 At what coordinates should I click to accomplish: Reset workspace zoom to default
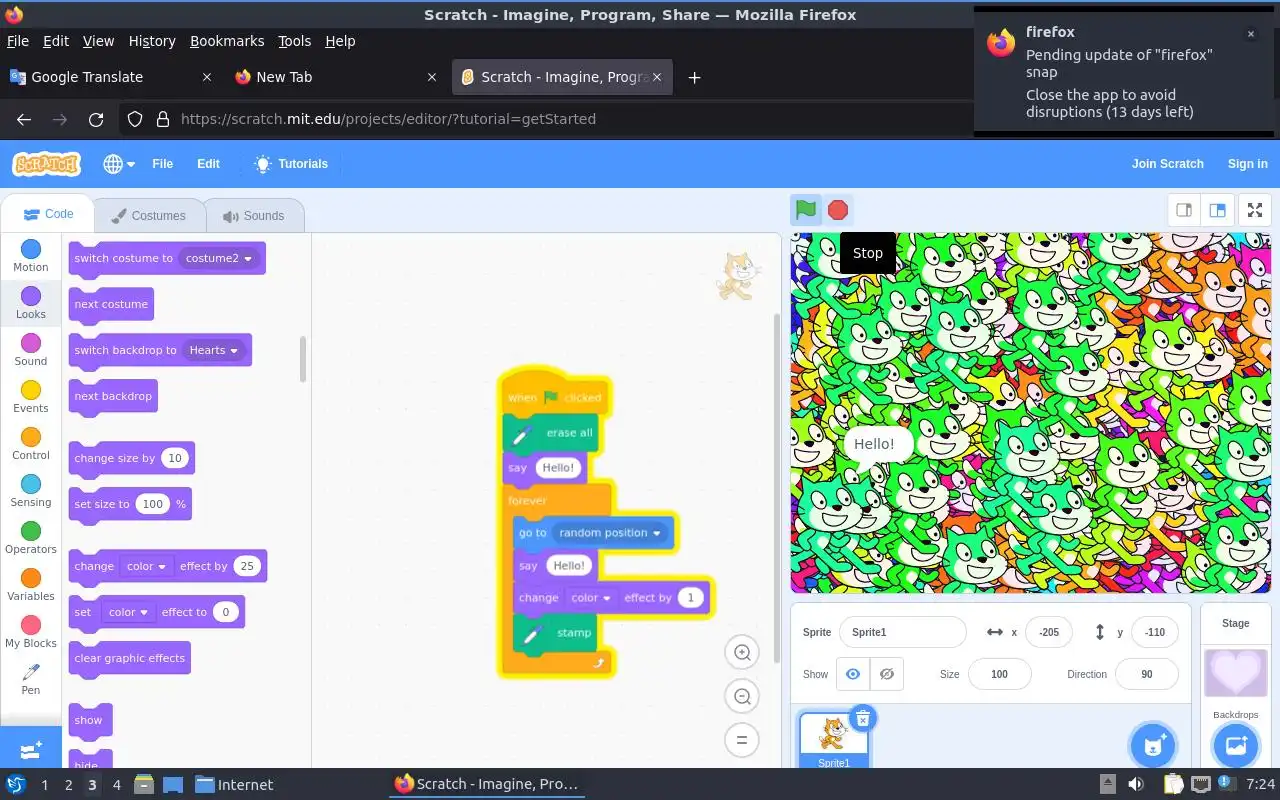pyautogui.click(x=742, y=741)
